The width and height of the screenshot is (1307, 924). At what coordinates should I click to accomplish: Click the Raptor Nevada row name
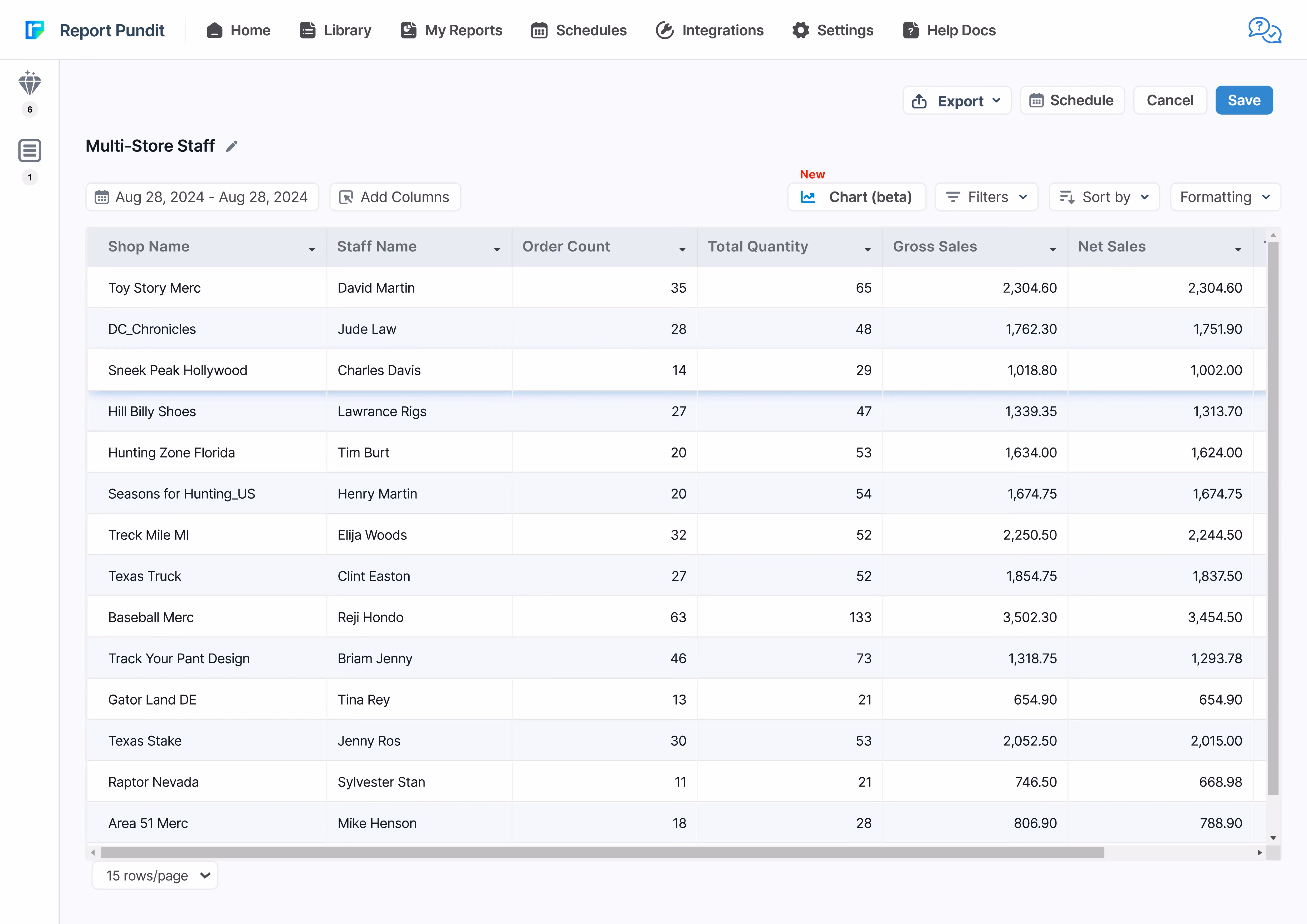(x=153, y=782)
